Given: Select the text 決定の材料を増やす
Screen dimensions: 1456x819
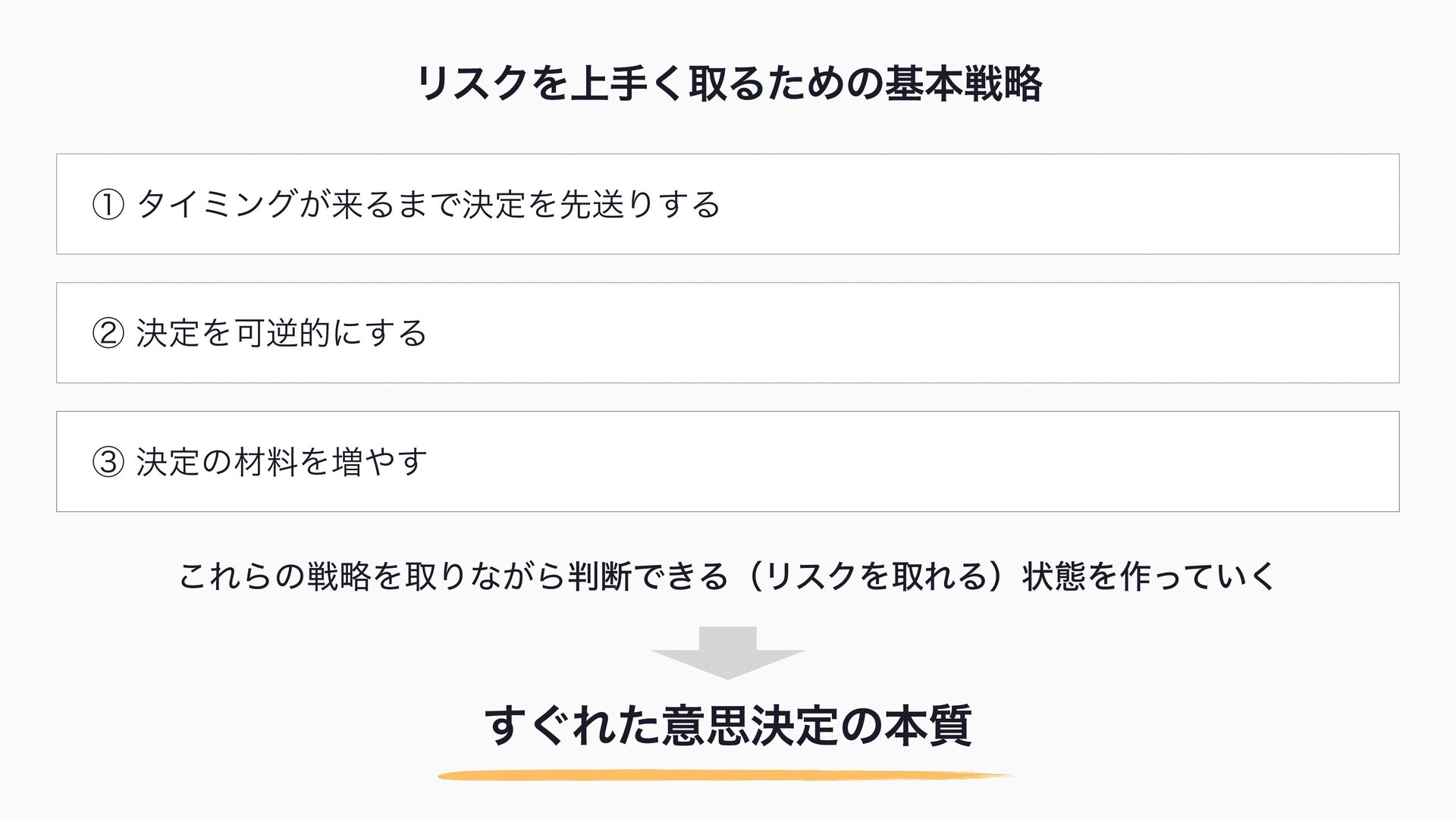Looking at the screenshot, I should 281,463.
